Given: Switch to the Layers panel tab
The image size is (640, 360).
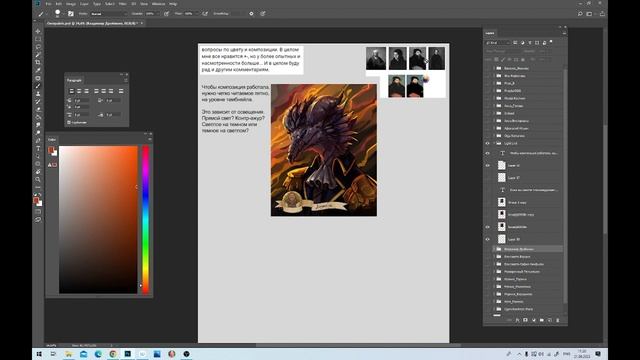Looking at the screenshot, I should point(490,33).
